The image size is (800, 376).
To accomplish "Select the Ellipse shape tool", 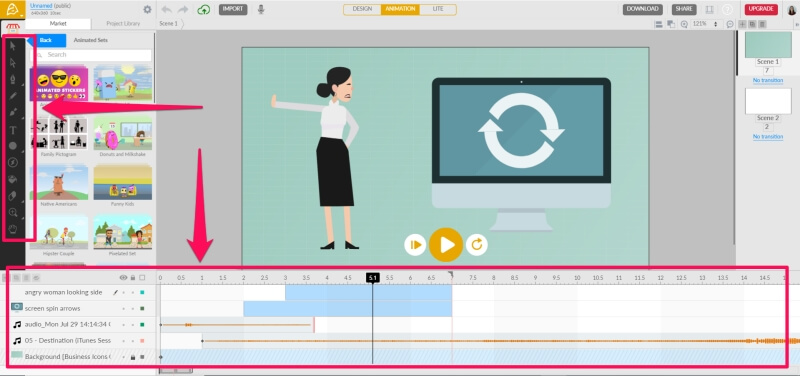I will (x=13, y=146).
